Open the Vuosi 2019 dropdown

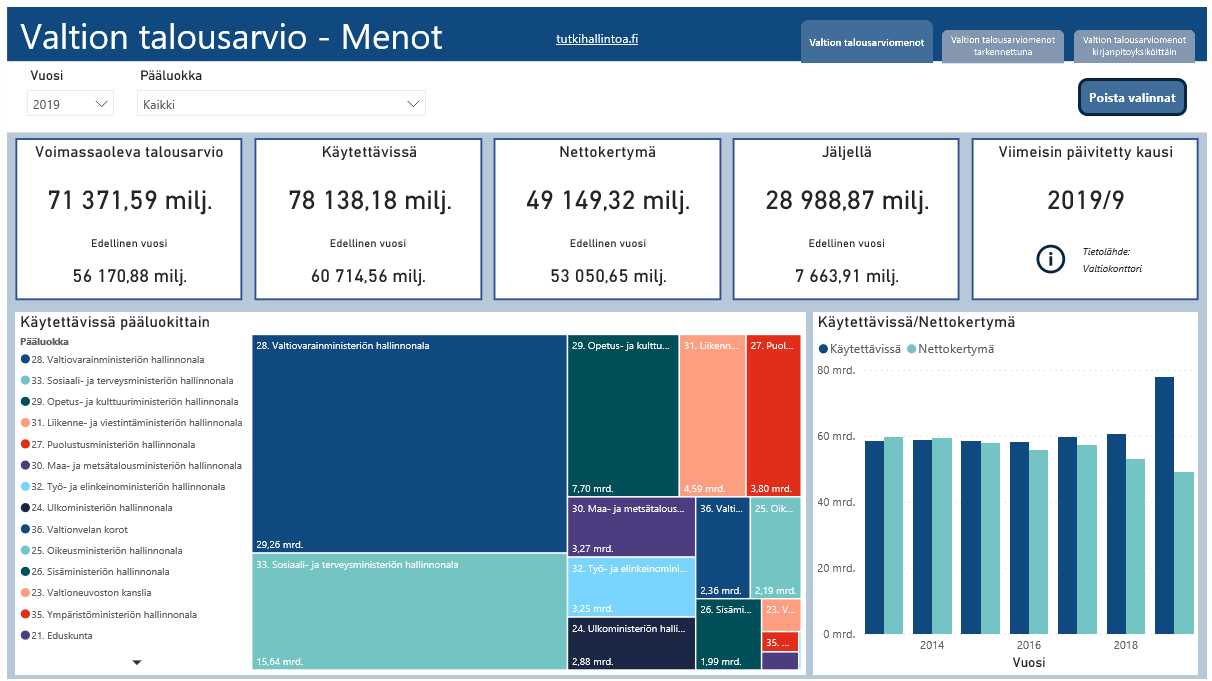70,103
